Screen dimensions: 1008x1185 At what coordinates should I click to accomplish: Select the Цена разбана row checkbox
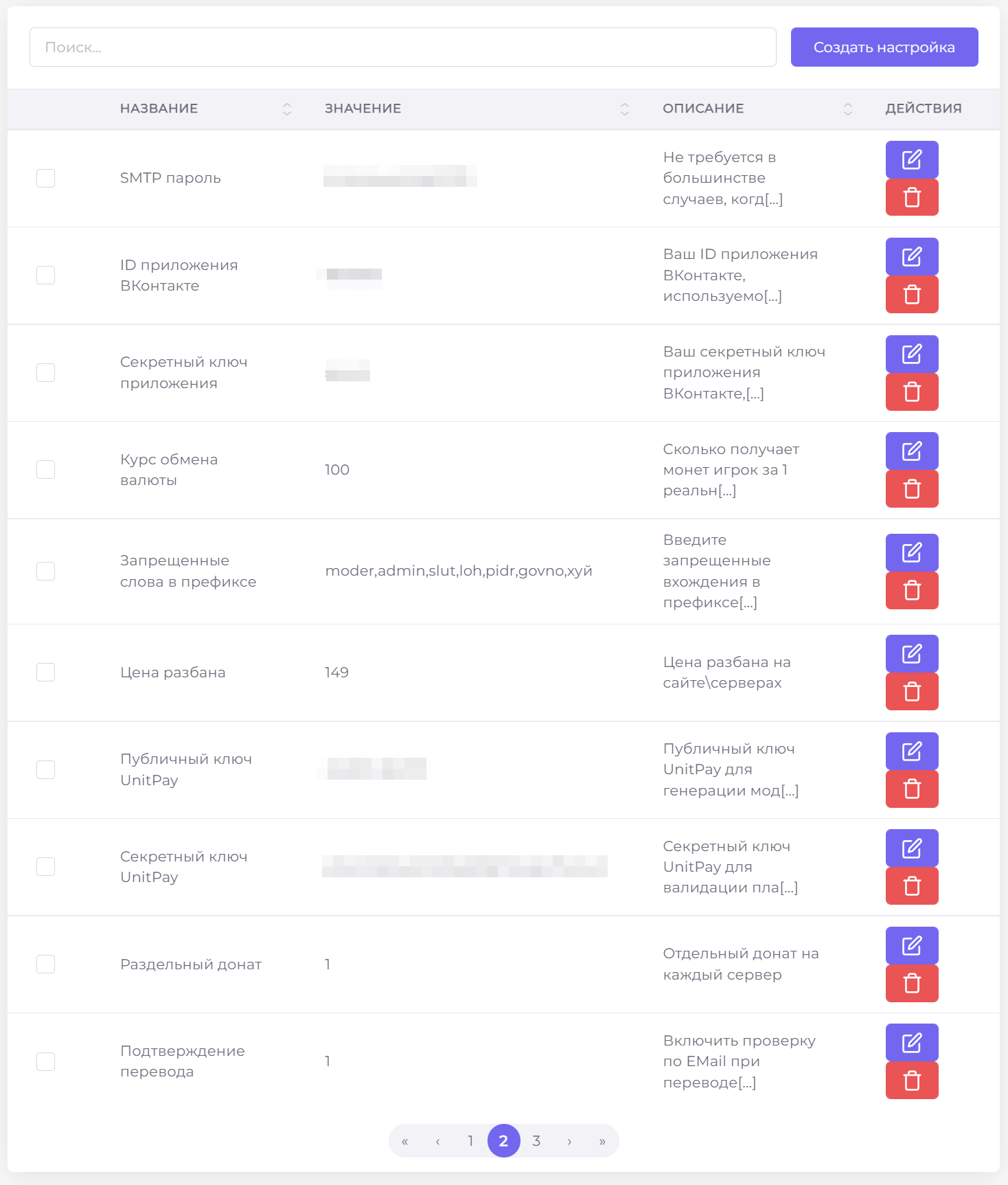45,672
